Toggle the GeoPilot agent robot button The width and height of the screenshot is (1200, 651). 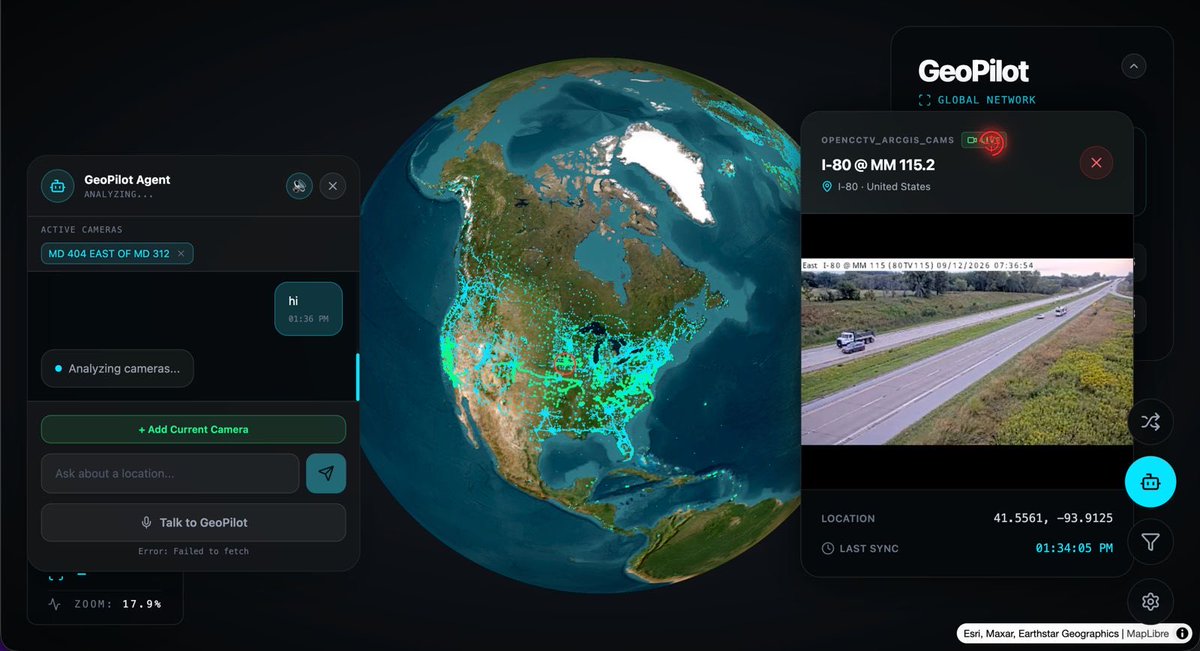click(x=1150, y=482)
